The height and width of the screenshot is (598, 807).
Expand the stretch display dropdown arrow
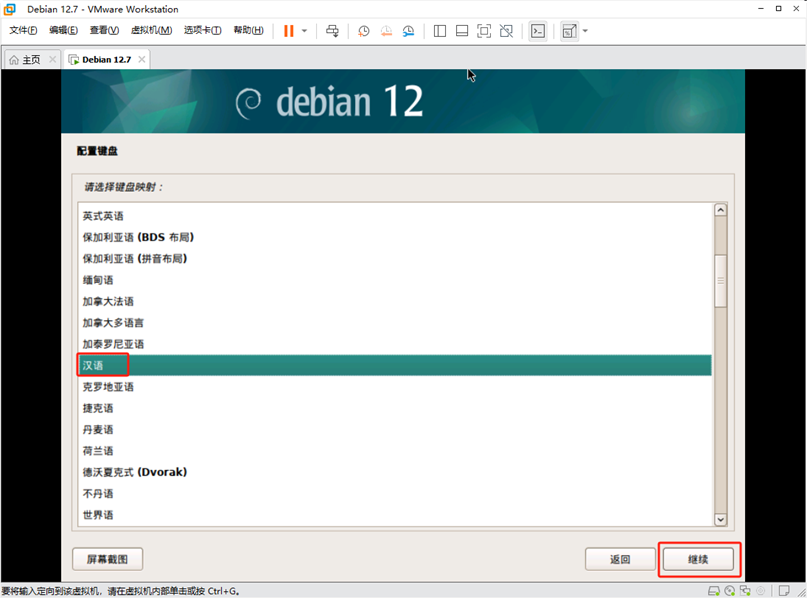(x=585, y=31)
